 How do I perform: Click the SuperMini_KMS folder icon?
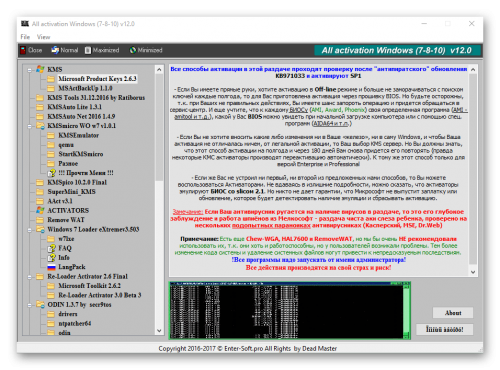pyautogui.click(x=40, y=192)
